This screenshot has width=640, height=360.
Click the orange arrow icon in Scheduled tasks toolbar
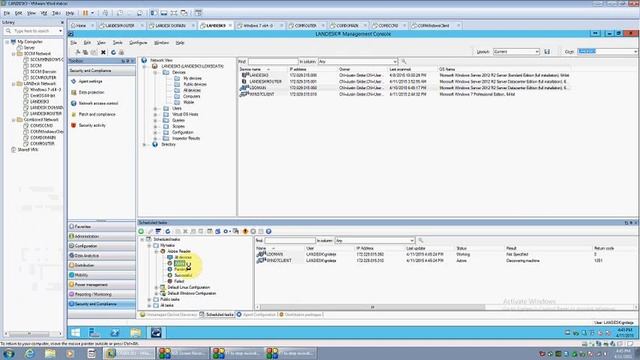click(245, 231)
